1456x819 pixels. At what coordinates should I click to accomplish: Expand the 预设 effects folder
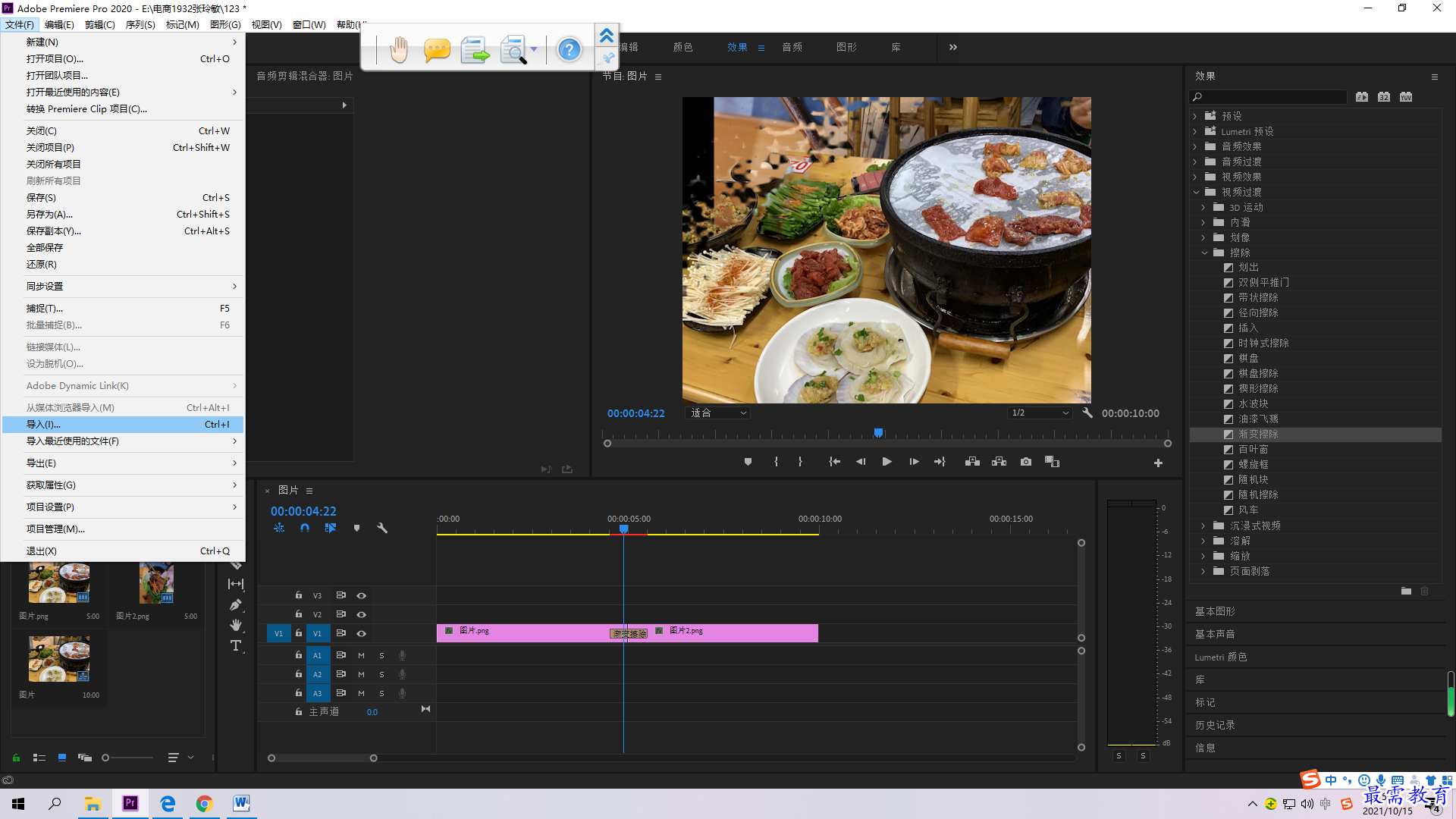pos(1195,116)
